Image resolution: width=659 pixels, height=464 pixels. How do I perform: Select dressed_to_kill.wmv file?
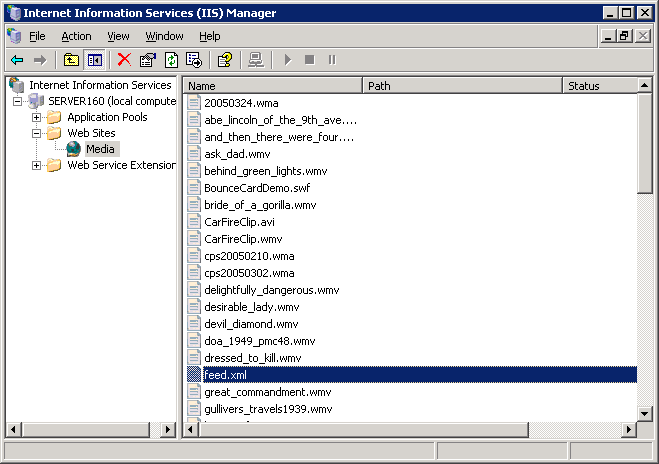coord(253,358)
